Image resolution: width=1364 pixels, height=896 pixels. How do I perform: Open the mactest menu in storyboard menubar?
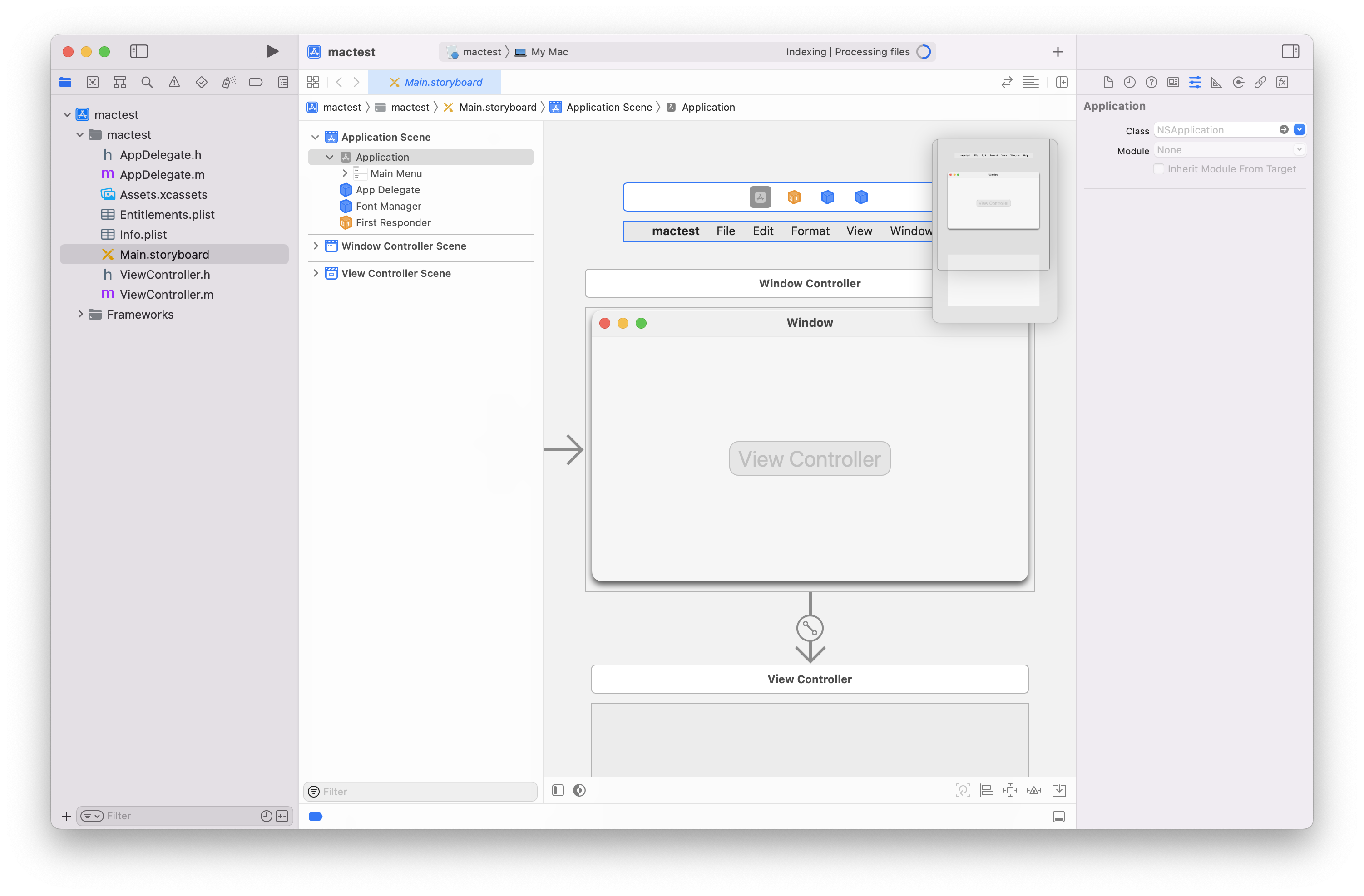pos(675,231)
